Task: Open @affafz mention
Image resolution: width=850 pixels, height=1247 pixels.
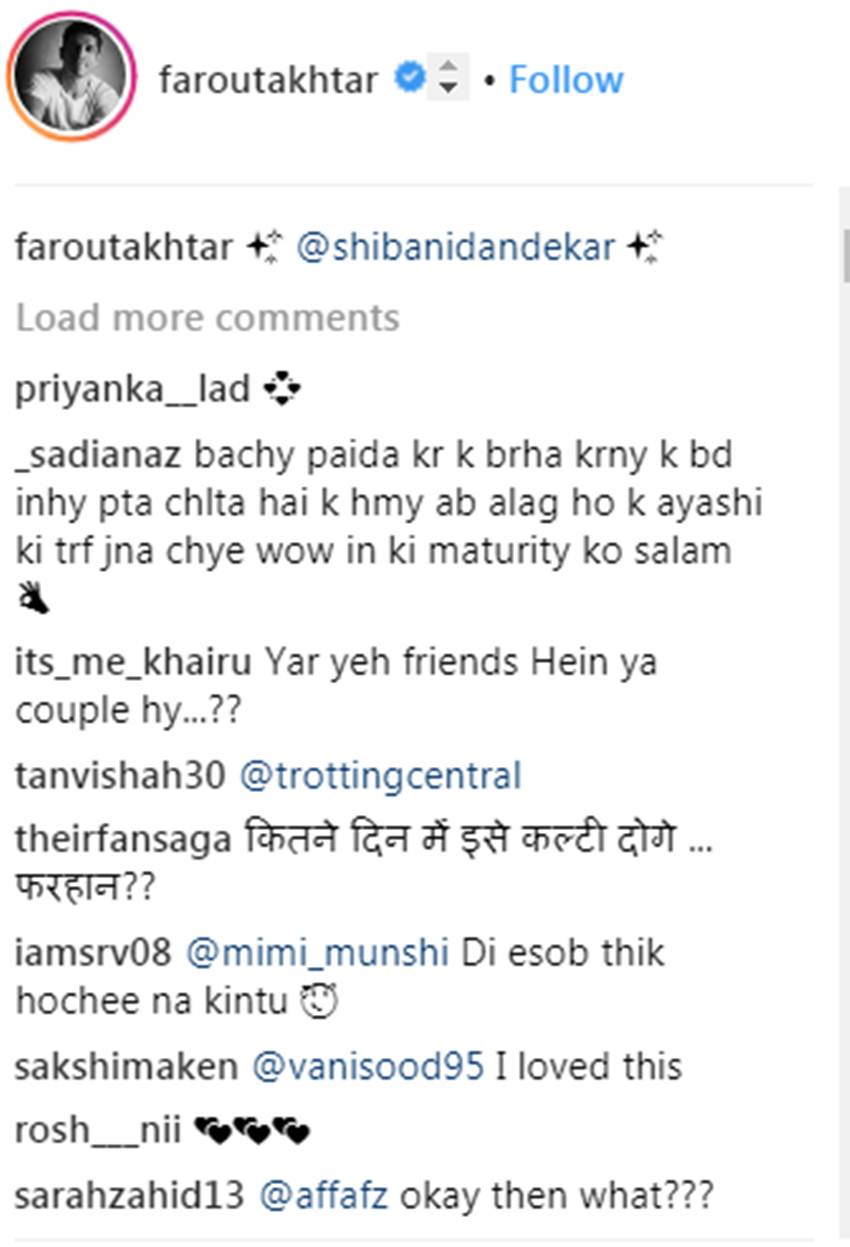Action: click(x=324, y=1195)
